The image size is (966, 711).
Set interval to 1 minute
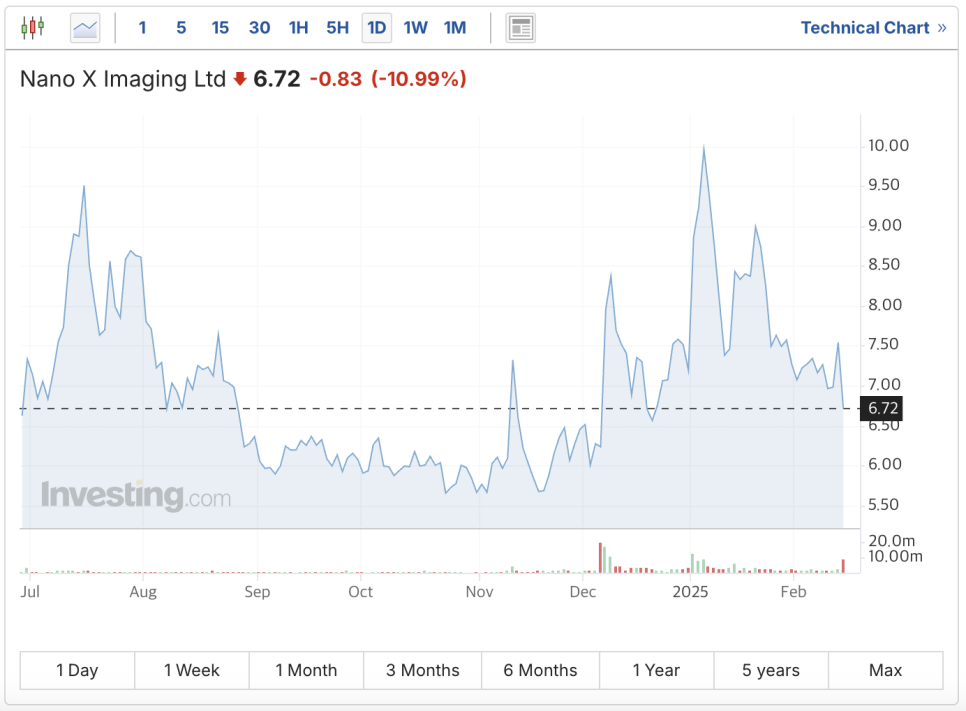tap(142, 28)
